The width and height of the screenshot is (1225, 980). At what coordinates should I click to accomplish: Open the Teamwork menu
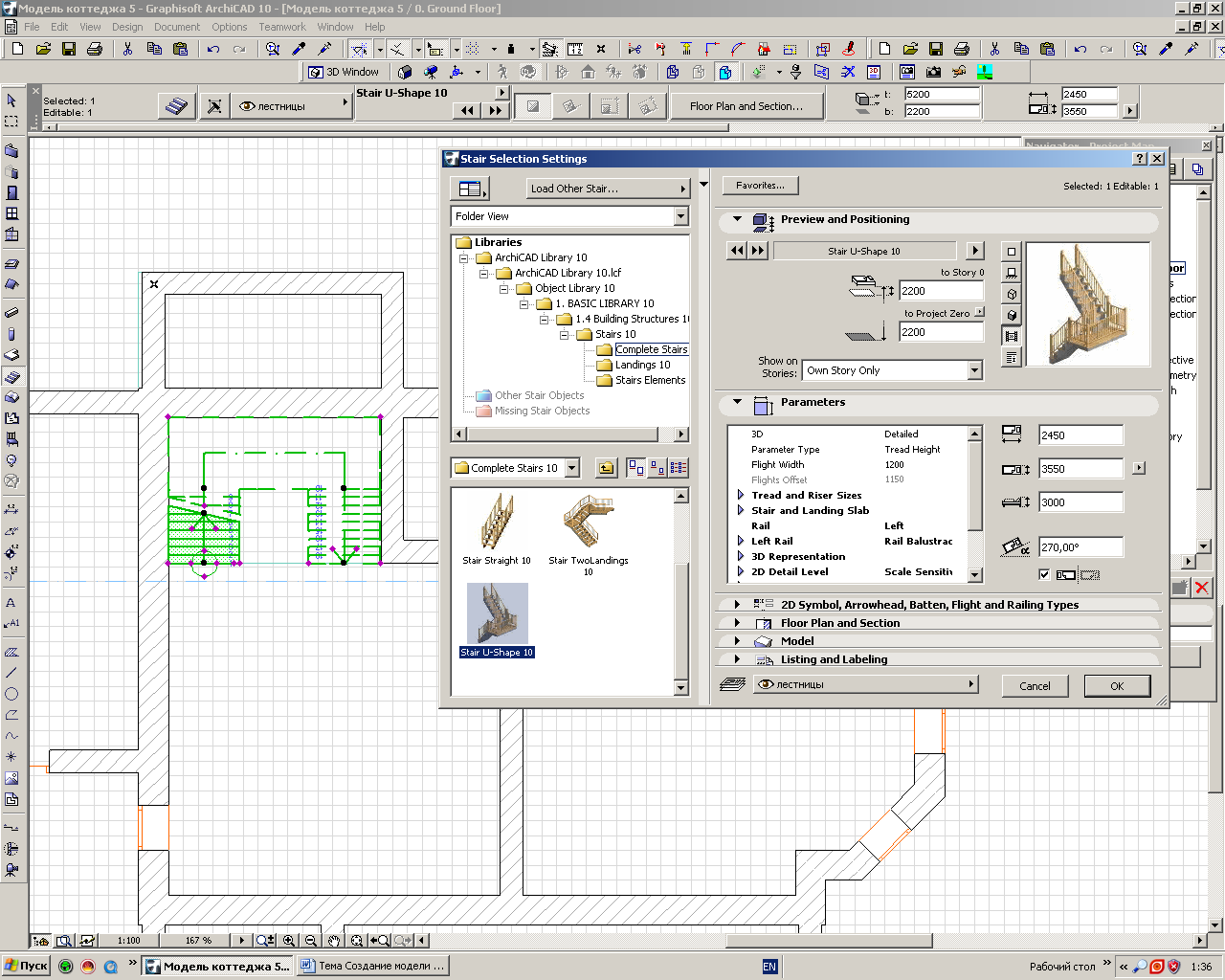click(282, 27)
